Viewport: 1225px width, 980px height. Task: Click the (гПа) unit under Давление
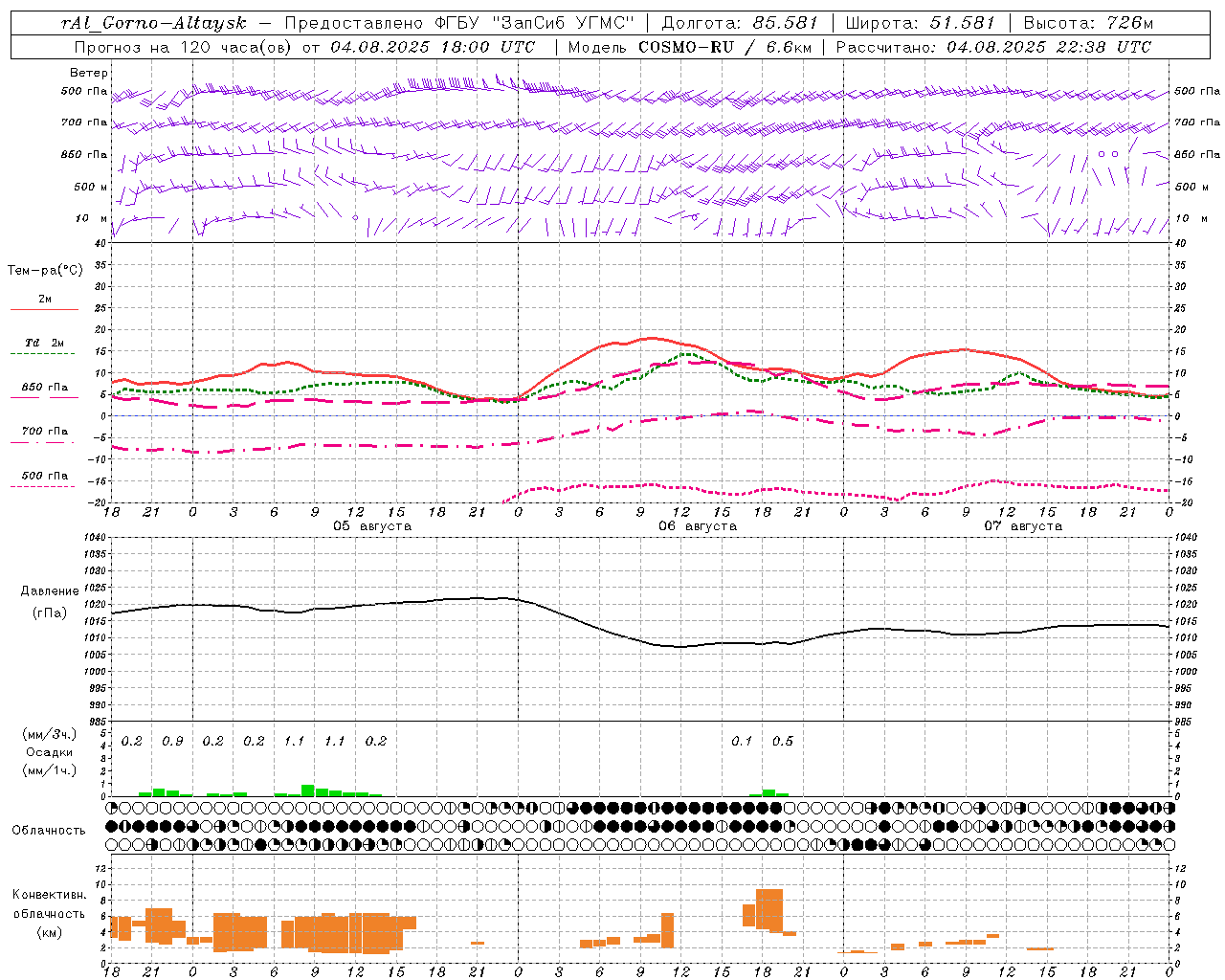[x=50, y=613]
